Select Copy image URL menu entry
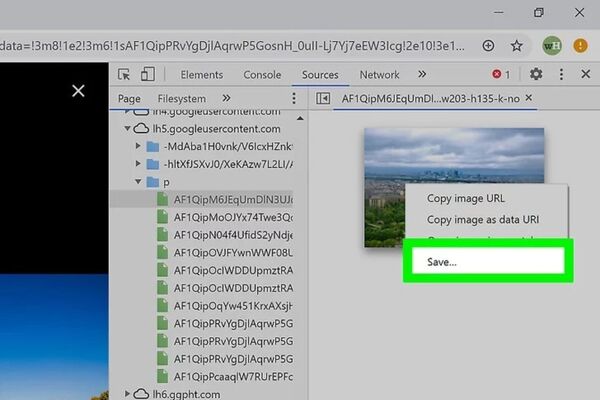Viewport: 600px width, 400px height. 466,198
